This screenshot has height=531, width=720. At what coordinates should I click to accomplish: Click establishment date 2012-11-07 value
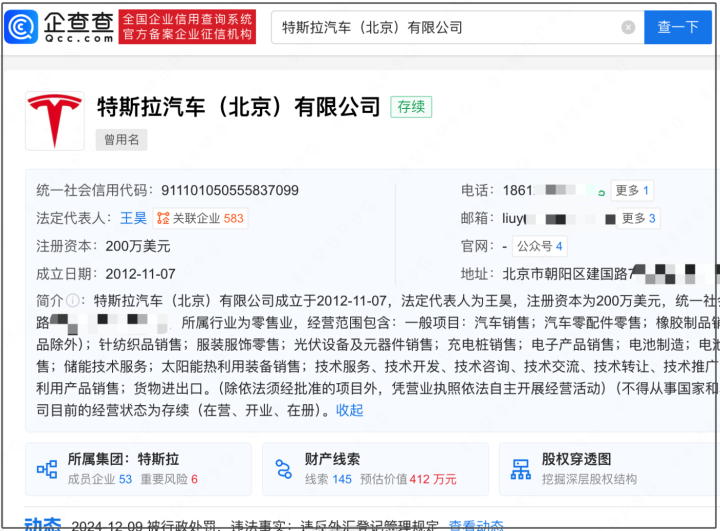point(141,274)
